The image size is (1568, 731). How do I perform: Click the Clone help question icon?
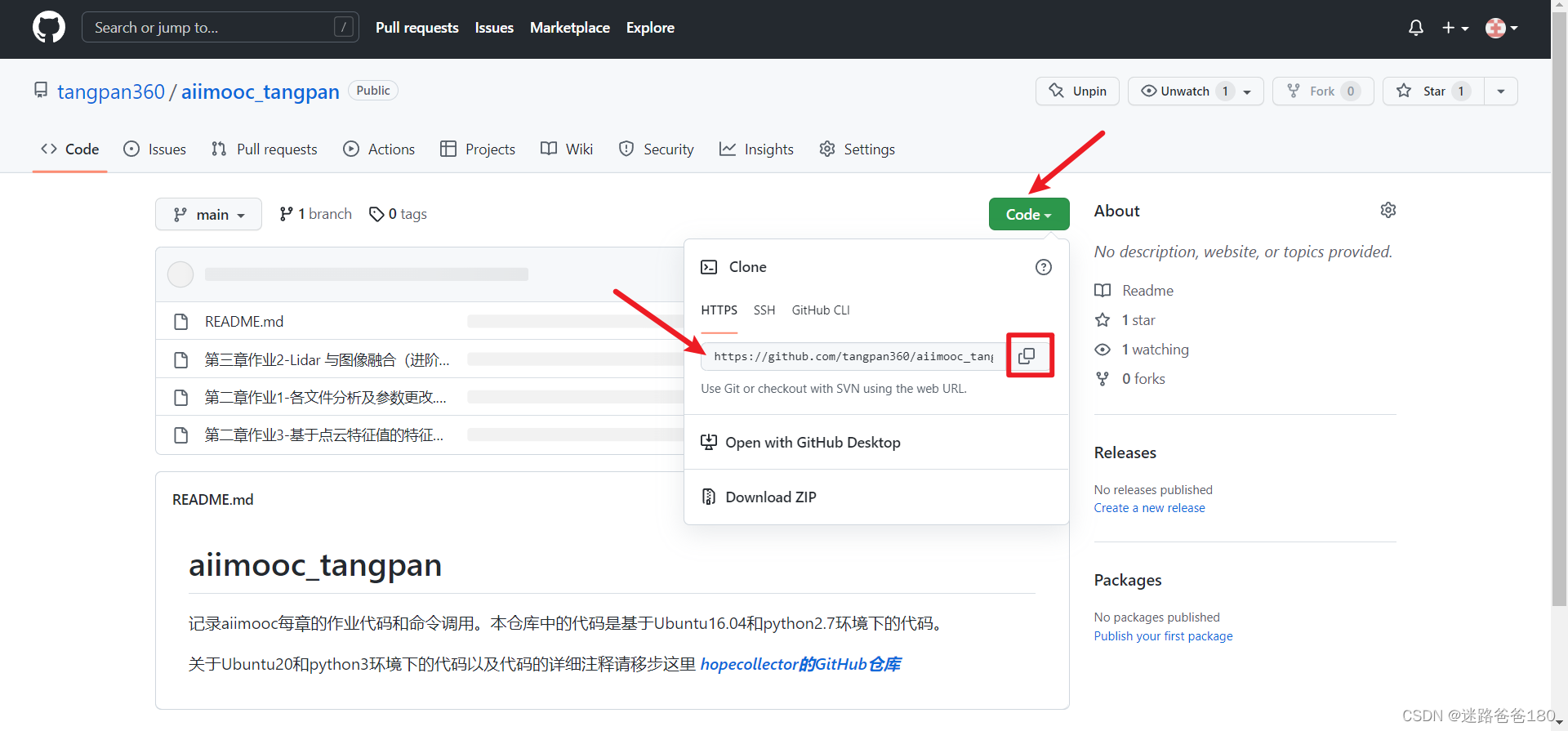[x=1044, y=267]
